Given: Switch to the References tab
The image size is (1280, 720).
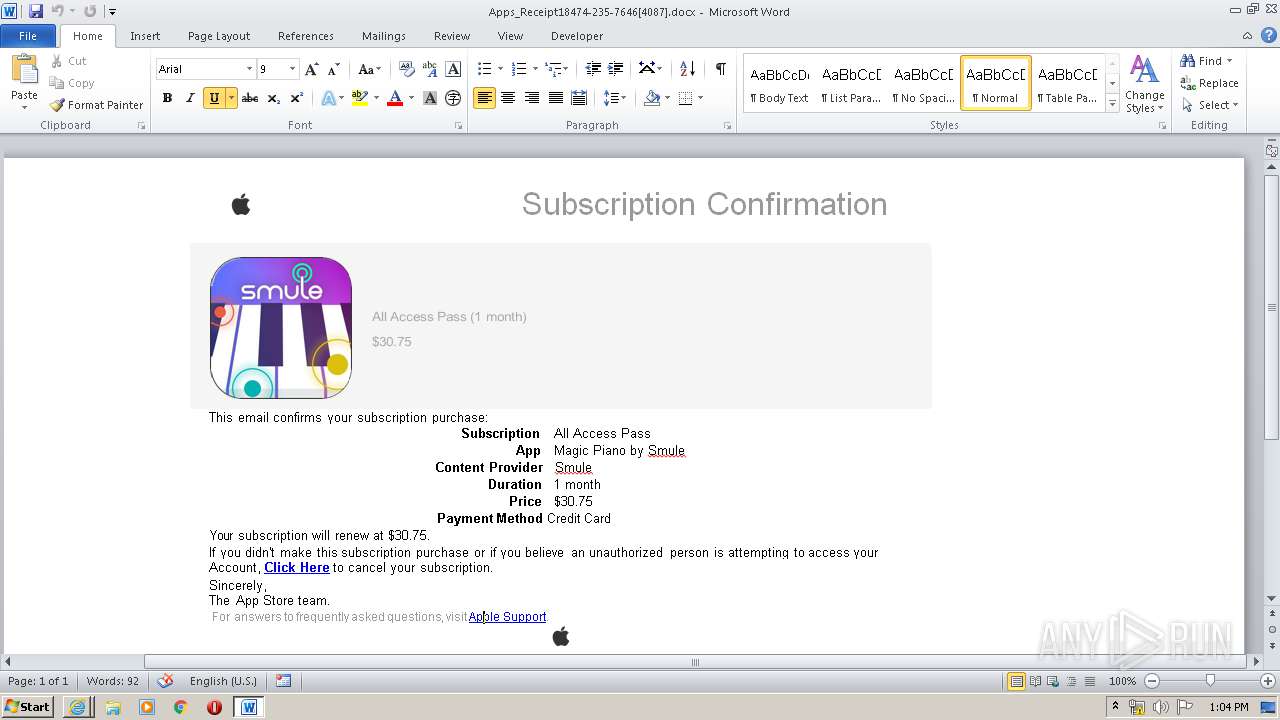Looking at the screenshot, I should coord(306,36).
